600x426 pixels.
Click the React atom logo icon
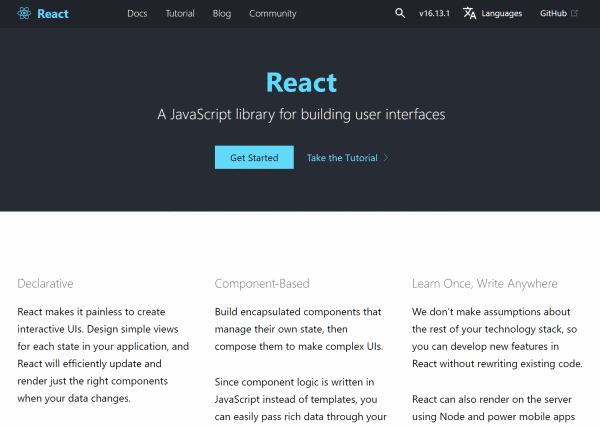pyautogui.click(x=24, y=13)
